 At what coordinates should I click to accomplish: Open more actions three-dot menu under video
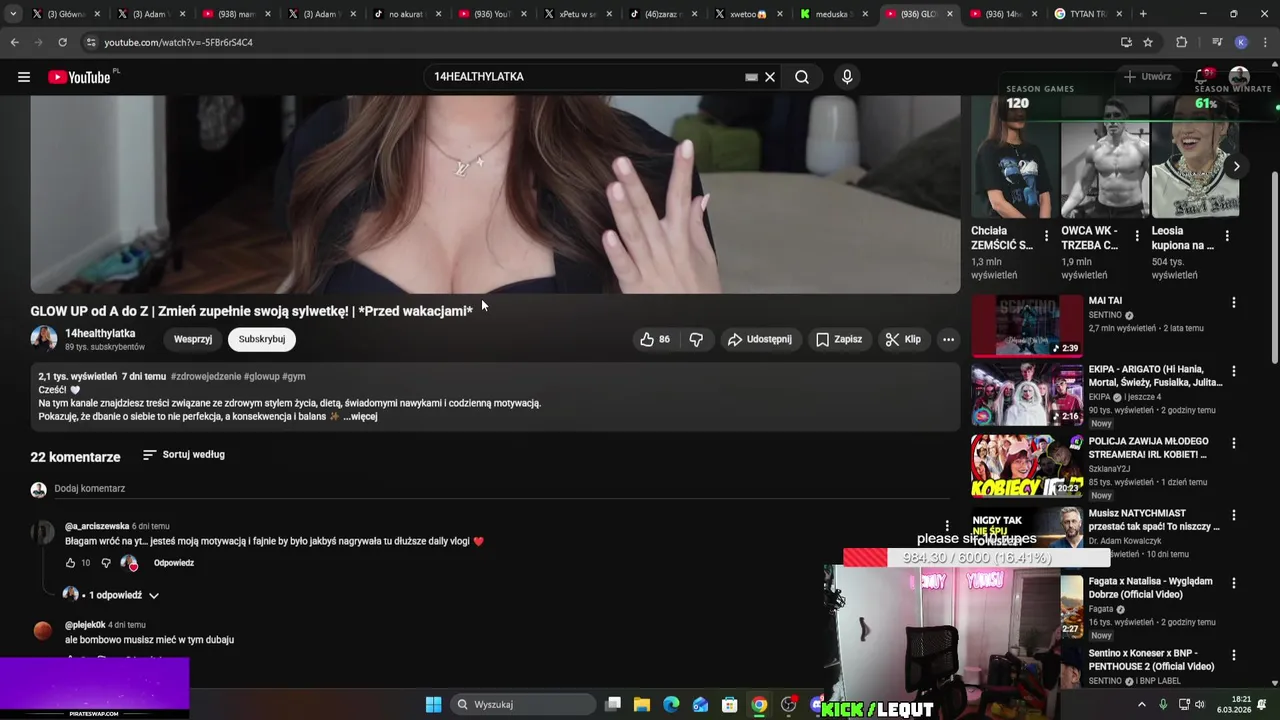(x=948, y=339)
